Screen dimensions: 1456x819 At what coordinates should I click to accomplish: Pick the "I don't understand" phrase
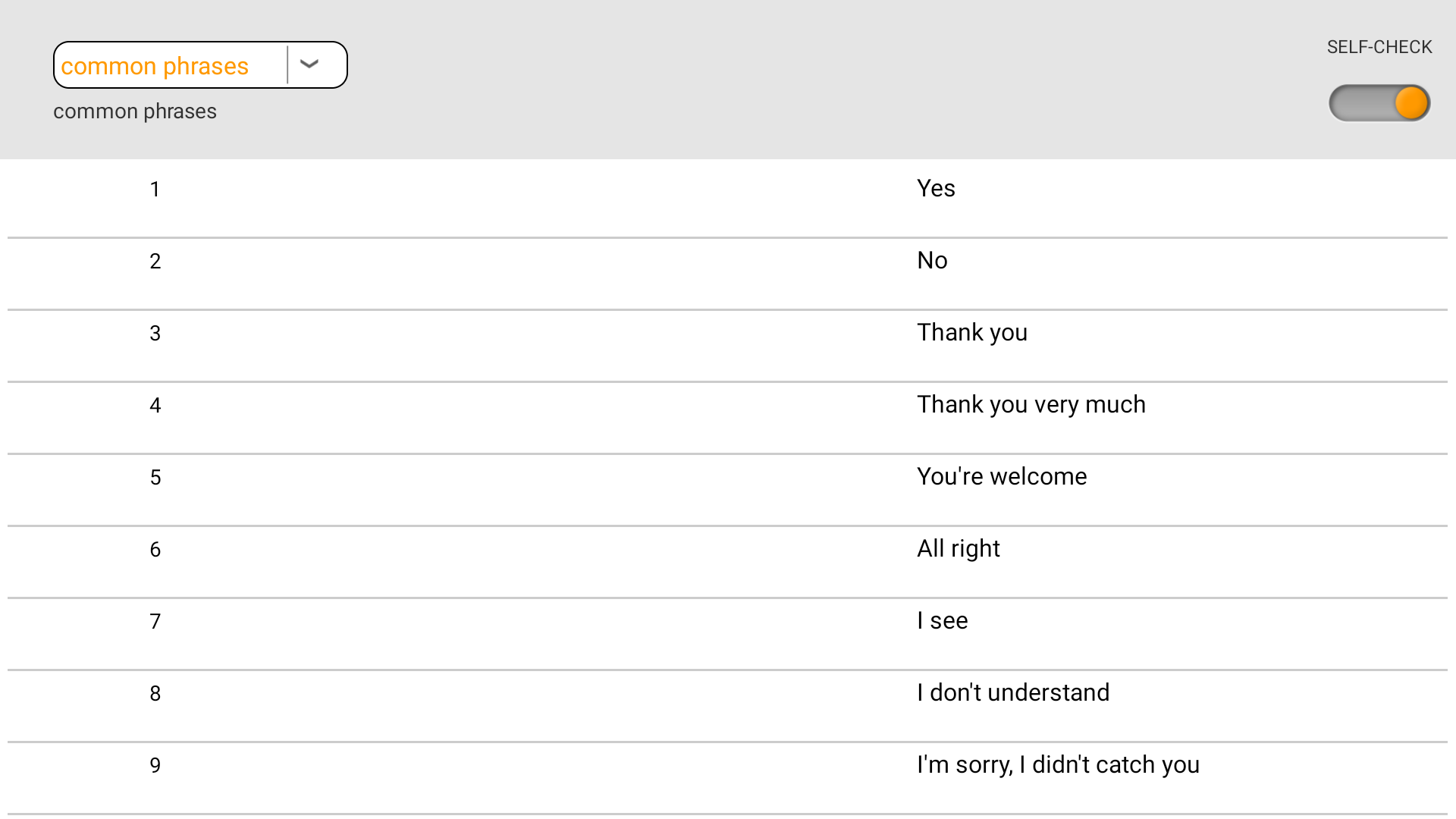click(x=1012, y=693)
